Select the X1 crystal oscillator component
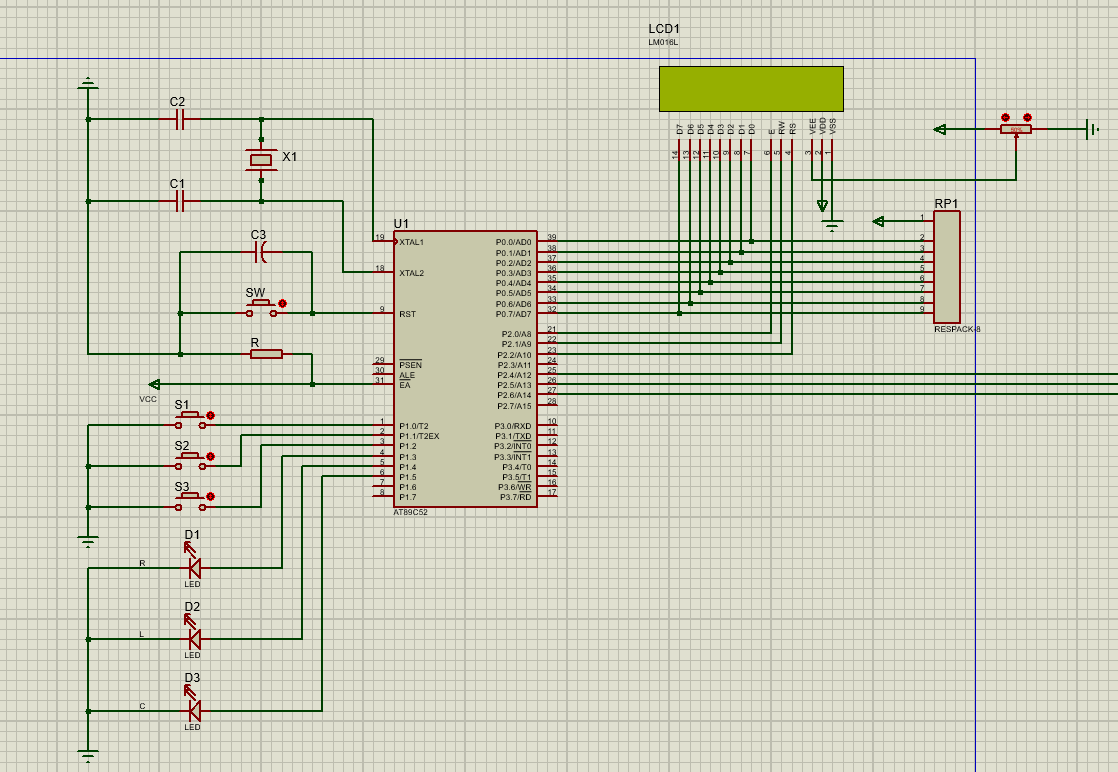Screen dimensions: 1118x772 (x=261, y=159)
